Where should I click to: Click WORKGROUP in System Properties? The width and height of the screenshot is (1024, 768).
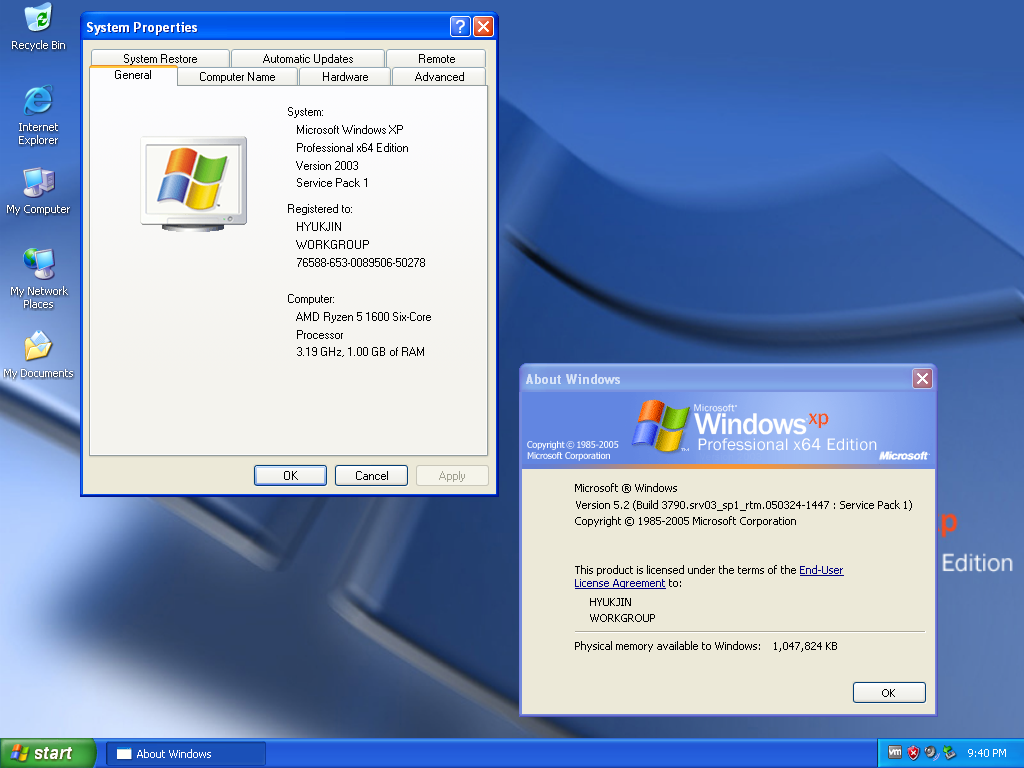coord(332,244)
